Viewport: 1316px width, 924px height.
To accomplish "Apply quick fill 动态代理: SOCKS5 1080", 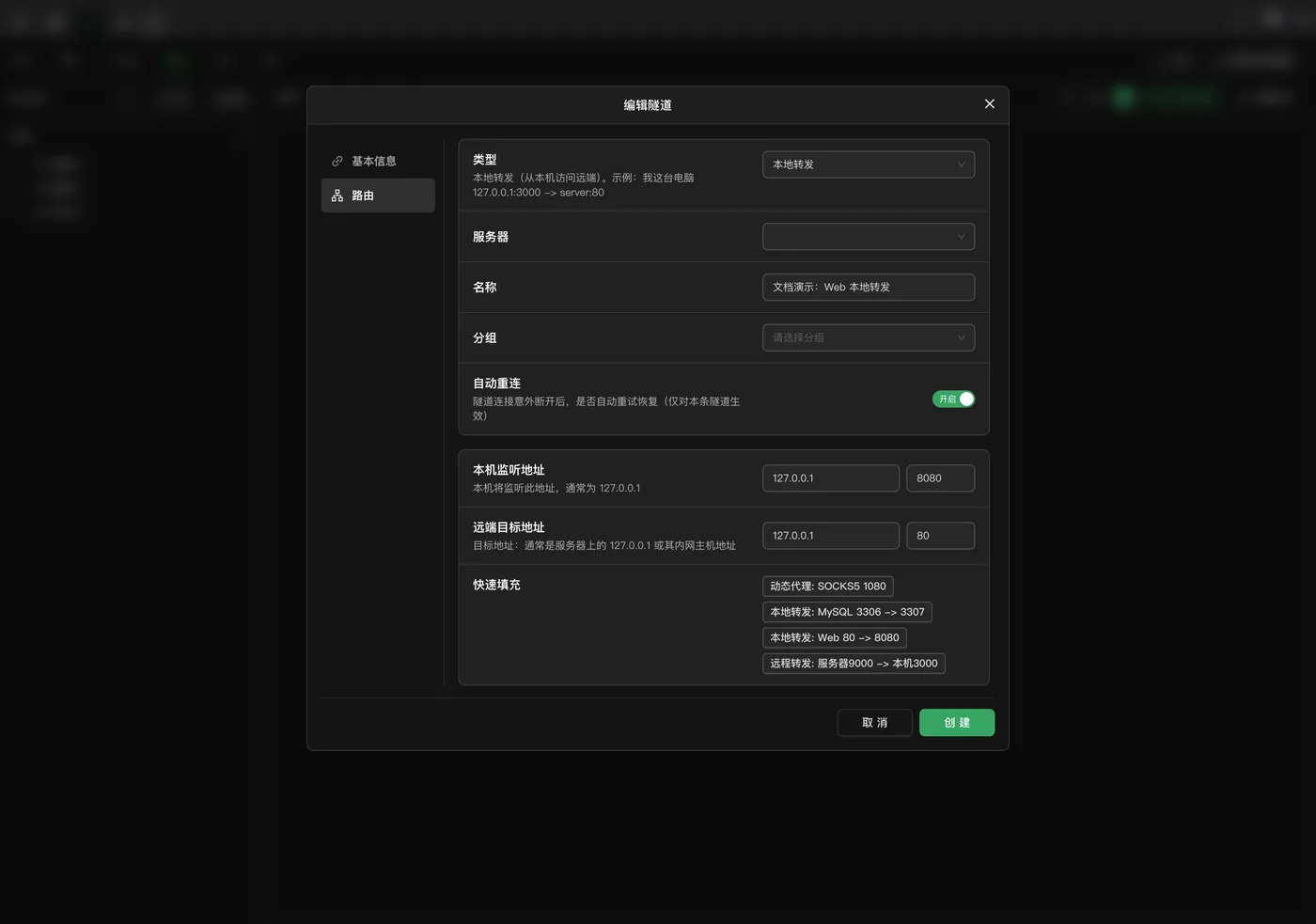I will pos(828,587).
